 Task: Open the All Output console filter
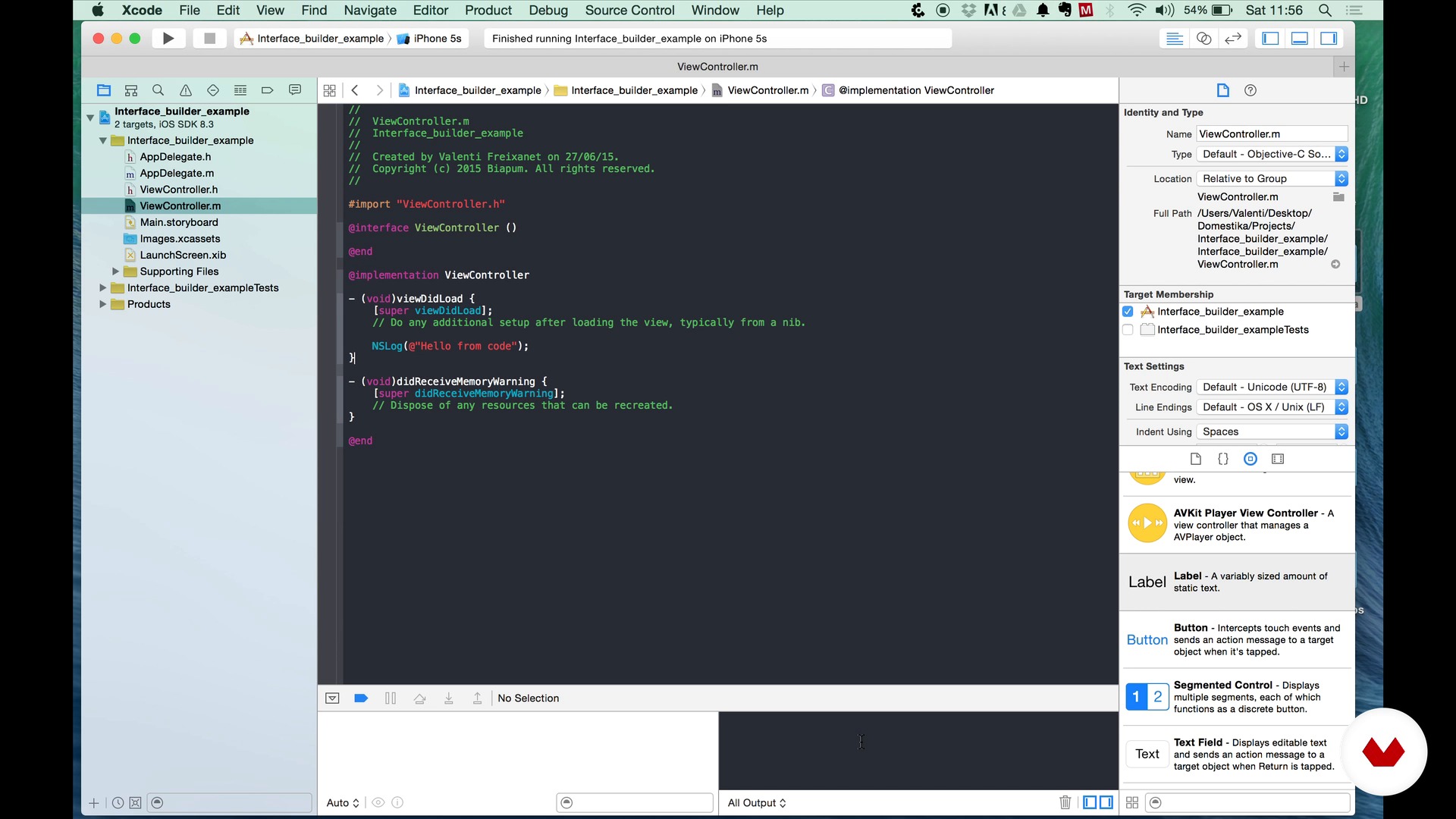(757, 802)
